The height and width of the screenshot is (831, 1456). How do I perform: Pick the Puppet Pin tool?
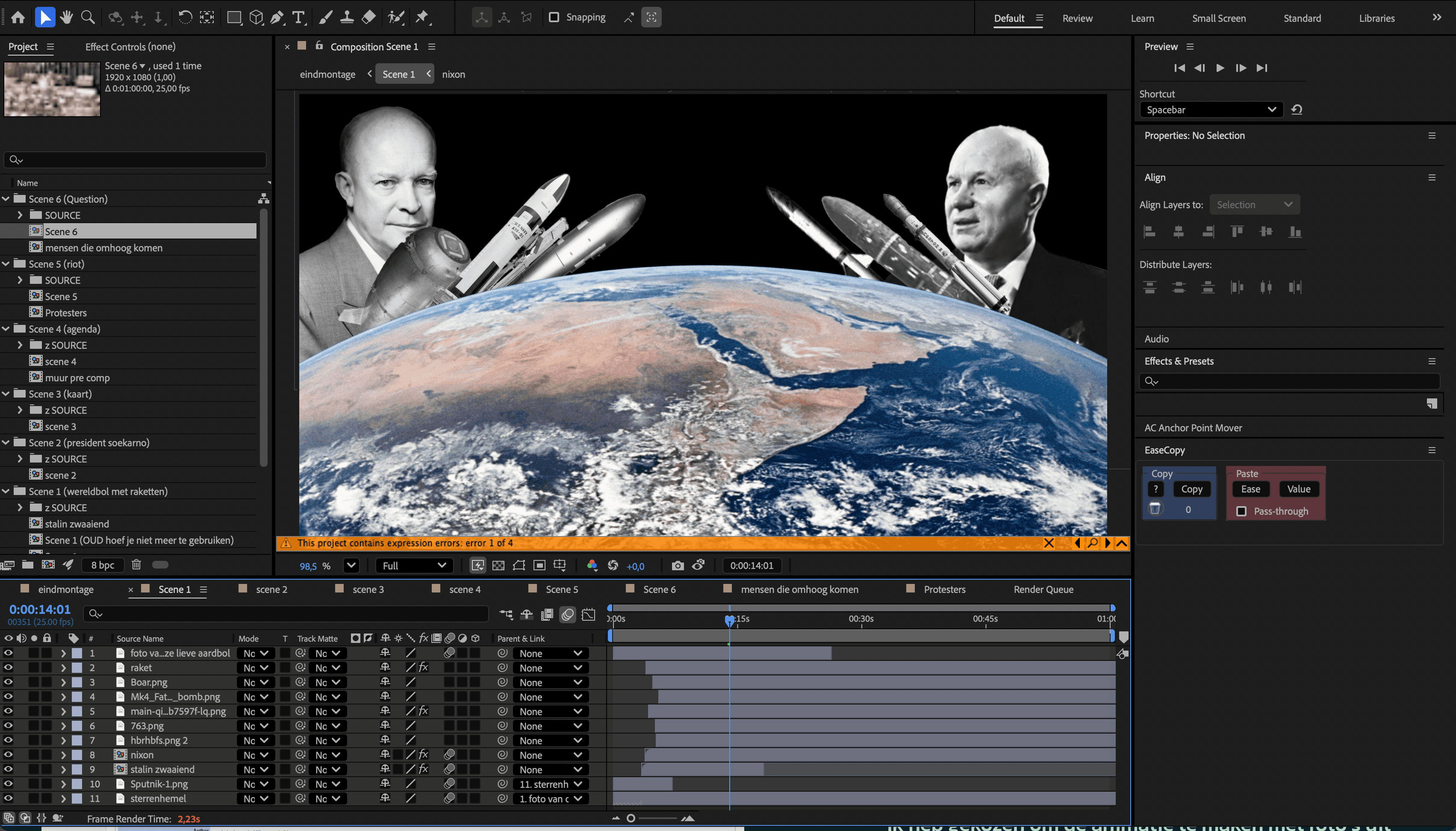[422, 17]
